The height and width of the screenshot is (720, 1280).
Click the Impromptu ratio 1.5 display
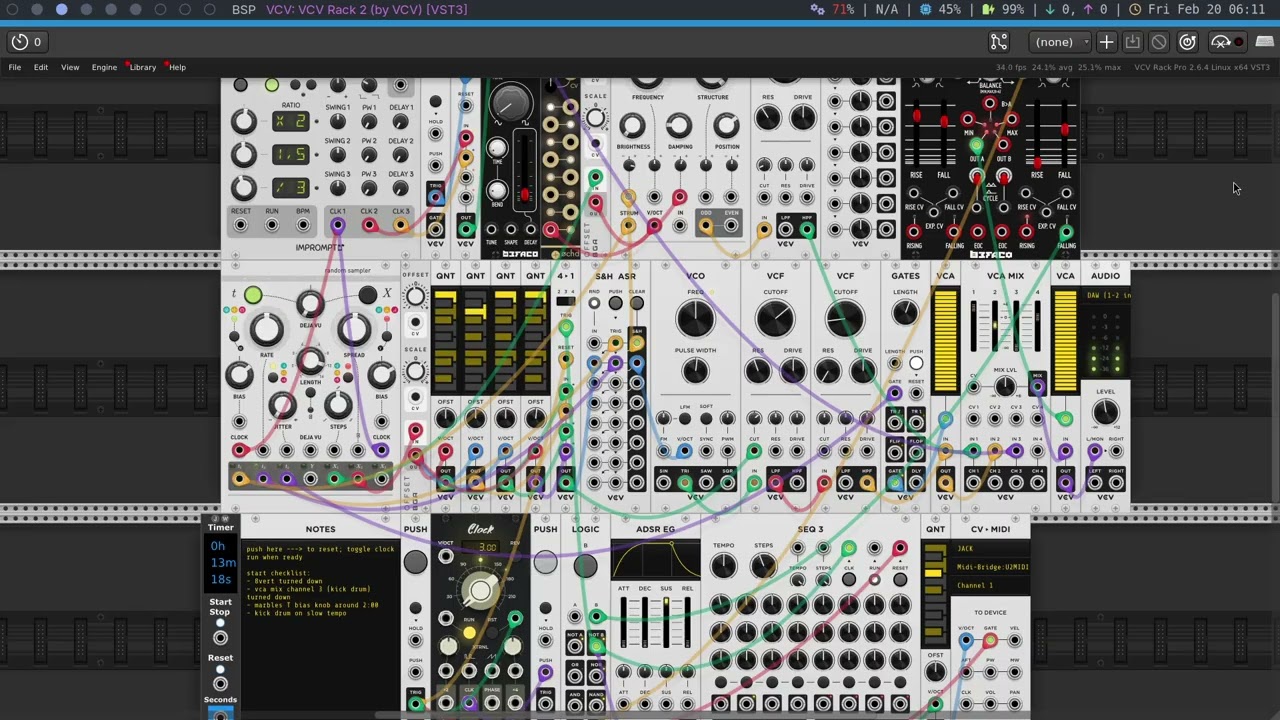[x=290, y=154]
